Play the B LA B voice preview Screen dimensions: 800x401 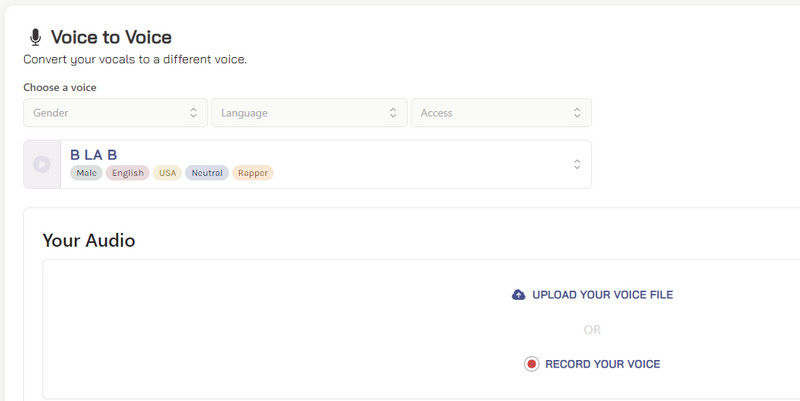tap(42, 164)
